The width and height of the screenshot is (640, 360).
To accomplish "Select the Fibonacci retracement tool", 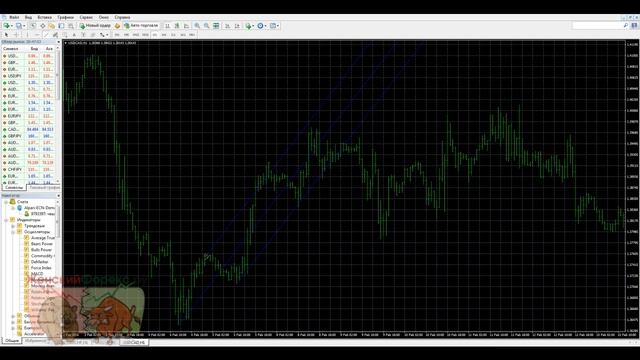I will 64,35.
